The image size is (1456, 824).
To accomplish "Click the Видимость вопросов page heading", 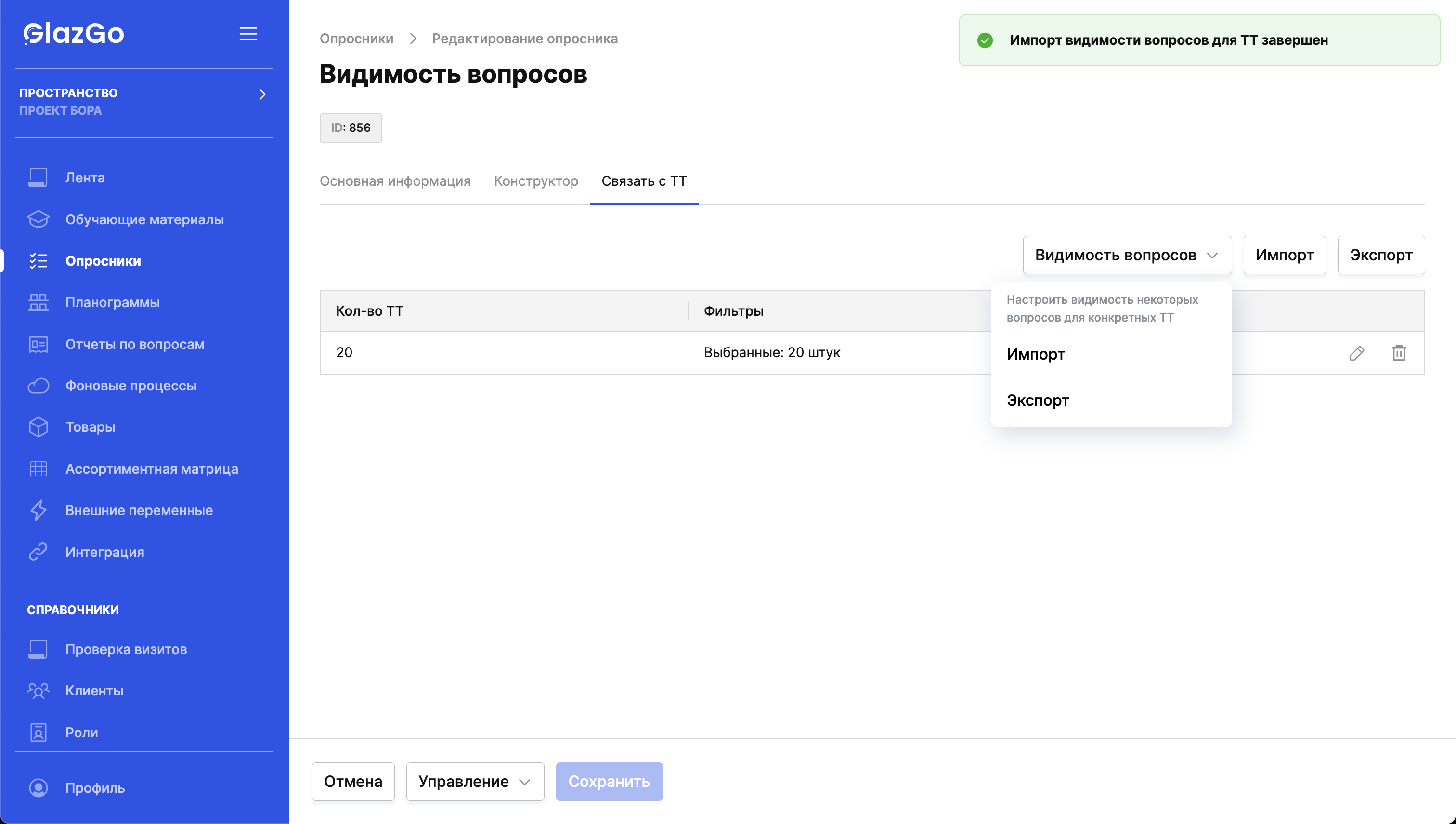I will click(x=454, y=74).
